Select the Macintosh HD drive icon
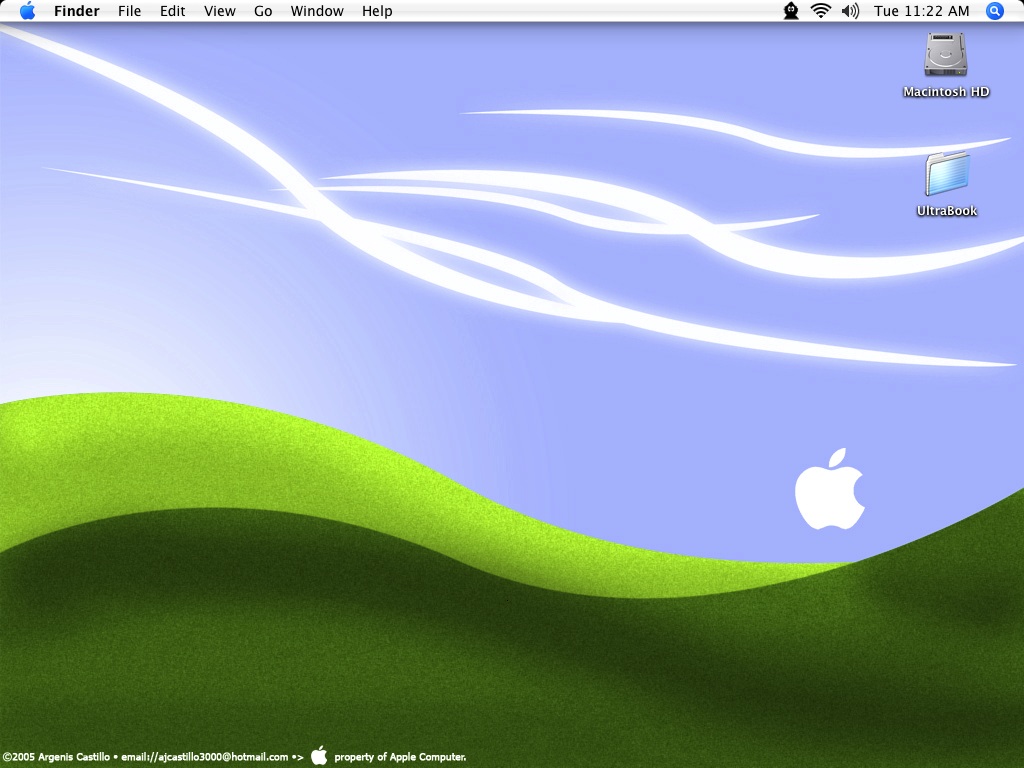The height and width of the screenshot is (768, 1024). pyautogui.click(x=946, y=54)
